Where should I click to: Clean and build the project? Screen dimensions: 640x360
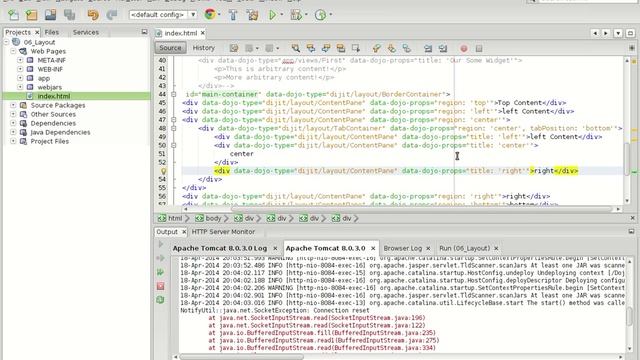pos(252,15)
